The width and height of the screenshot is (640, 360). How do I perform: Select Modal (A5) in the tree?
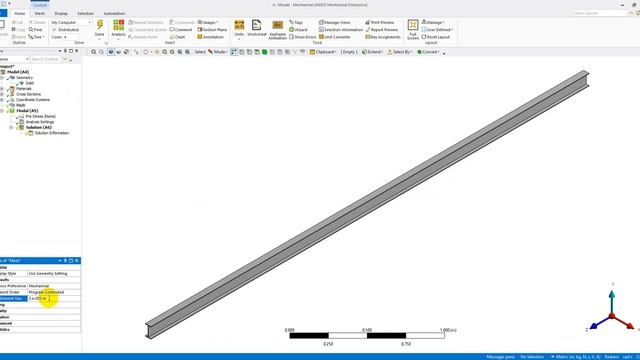point(27,111)
